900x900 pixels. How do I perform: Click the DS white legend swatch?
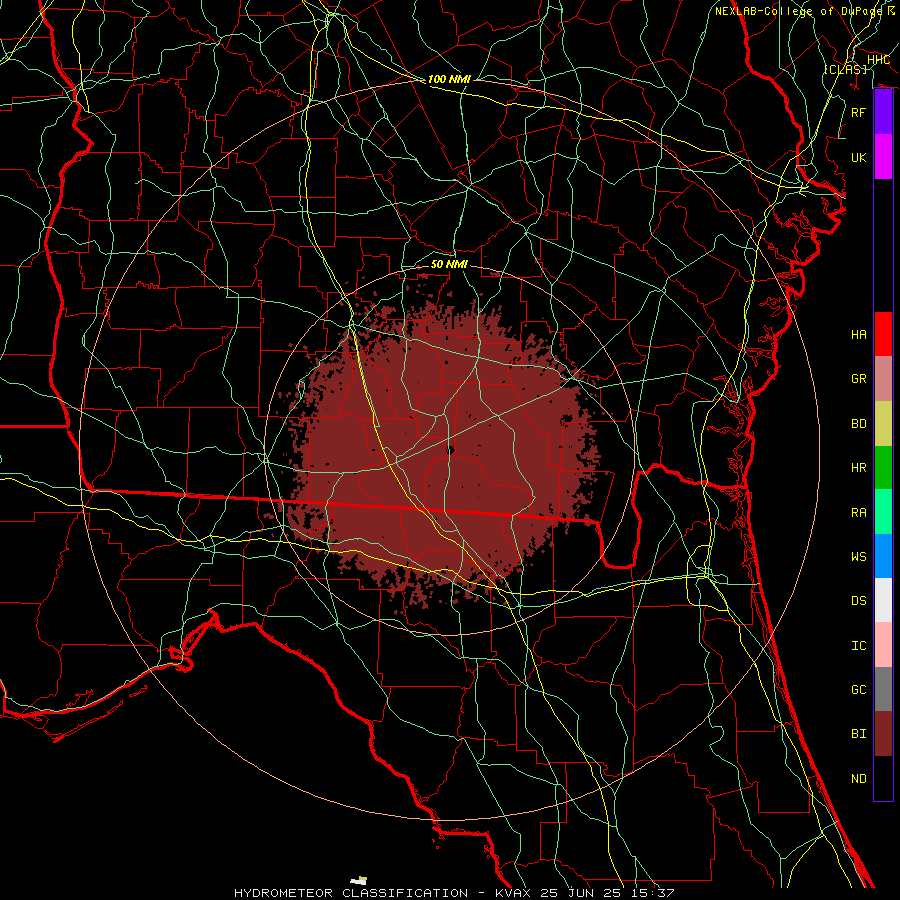pyautogui.click(x=883, y=600)
